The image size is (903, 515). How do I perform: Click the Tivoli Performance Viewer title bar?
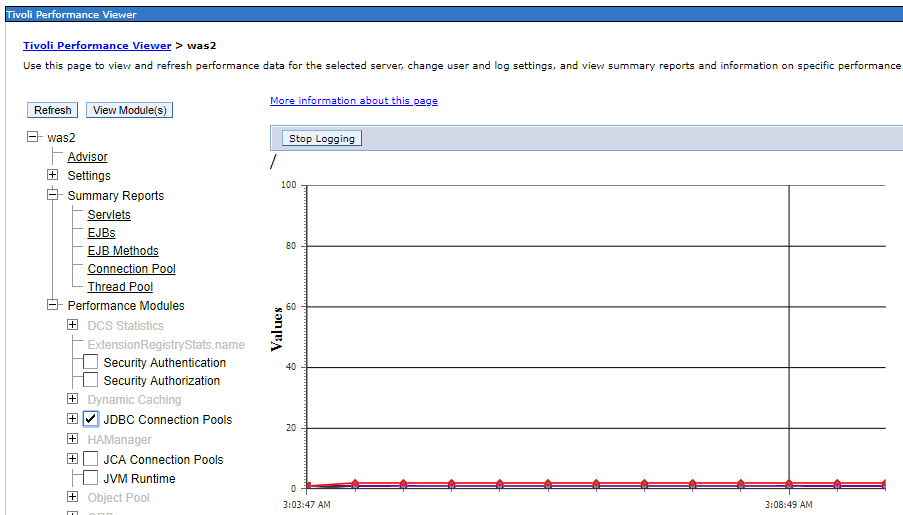454,14
